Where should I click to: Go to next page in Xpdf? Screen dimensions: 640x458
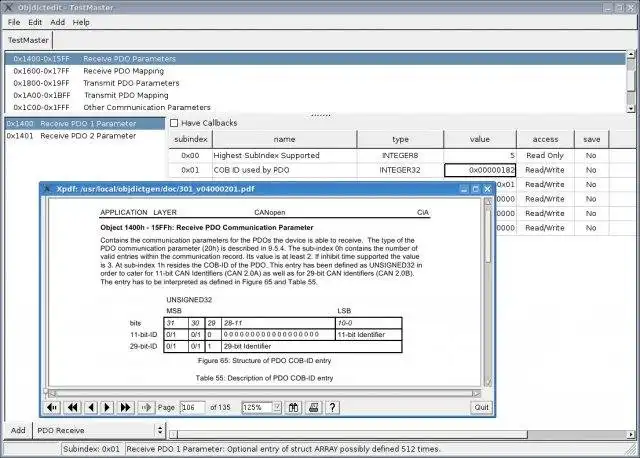pos(107,407)
